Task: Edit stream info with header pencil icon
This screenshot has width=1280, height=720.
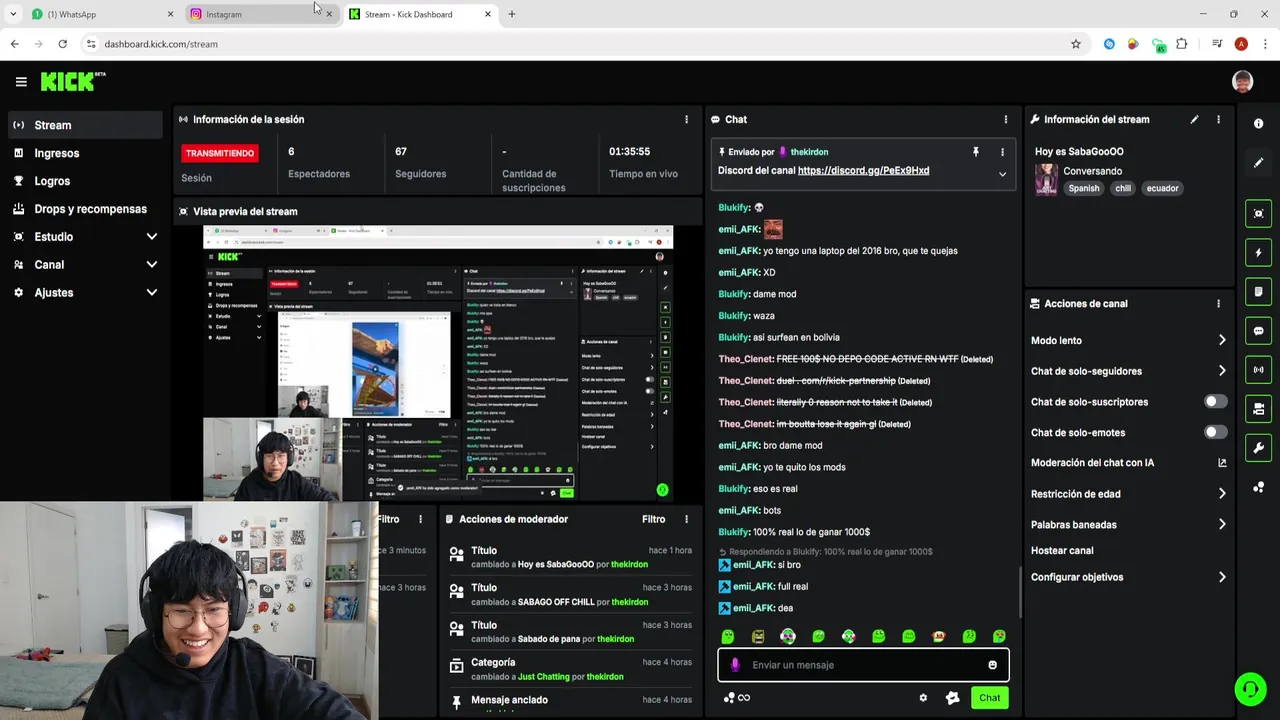Action: (x=1194, y=119)
